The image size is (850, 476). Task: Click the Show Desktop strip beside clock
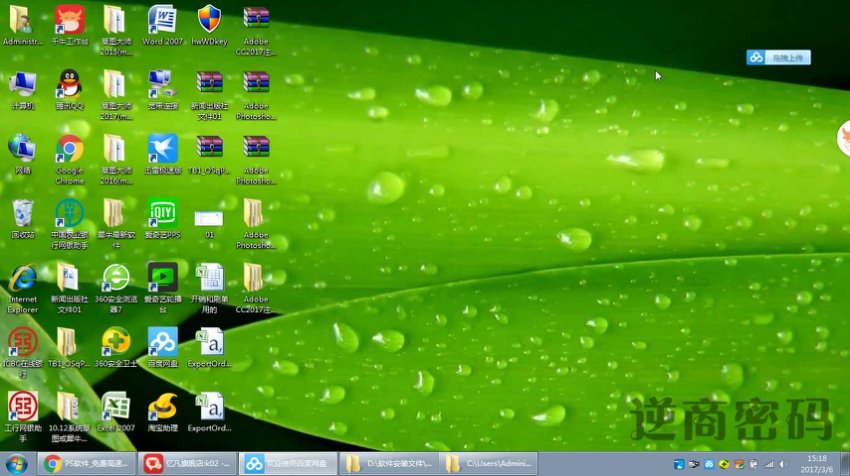coord(845,464)
